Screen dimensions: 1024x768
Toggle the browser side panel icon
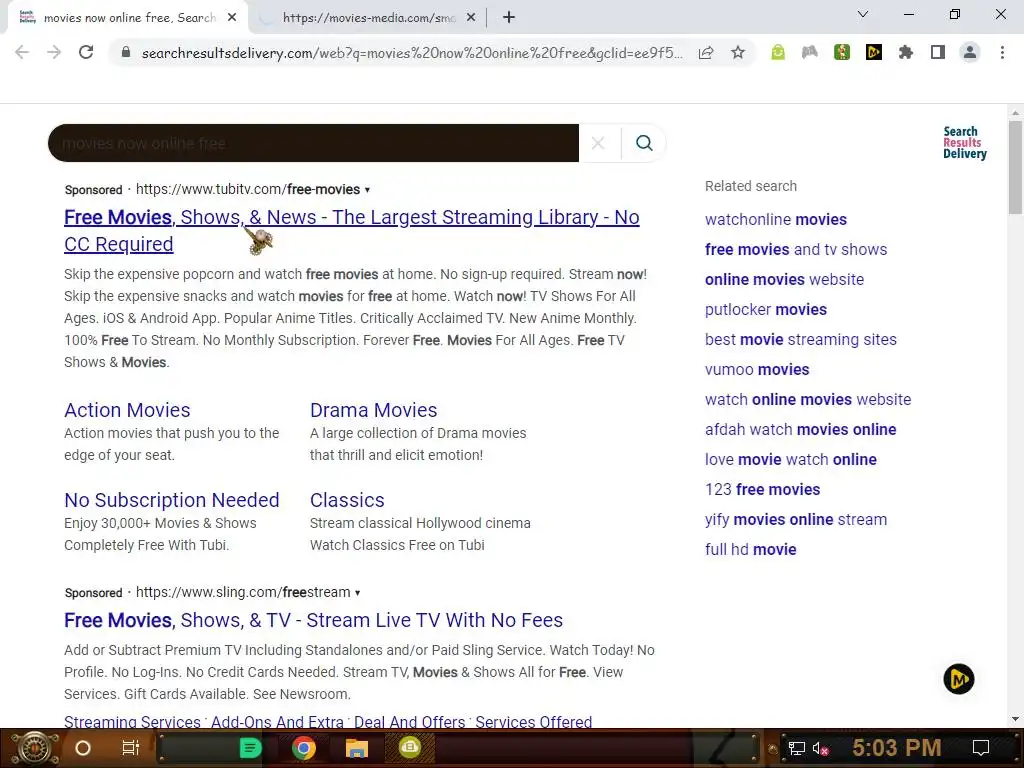coord(938,52)
